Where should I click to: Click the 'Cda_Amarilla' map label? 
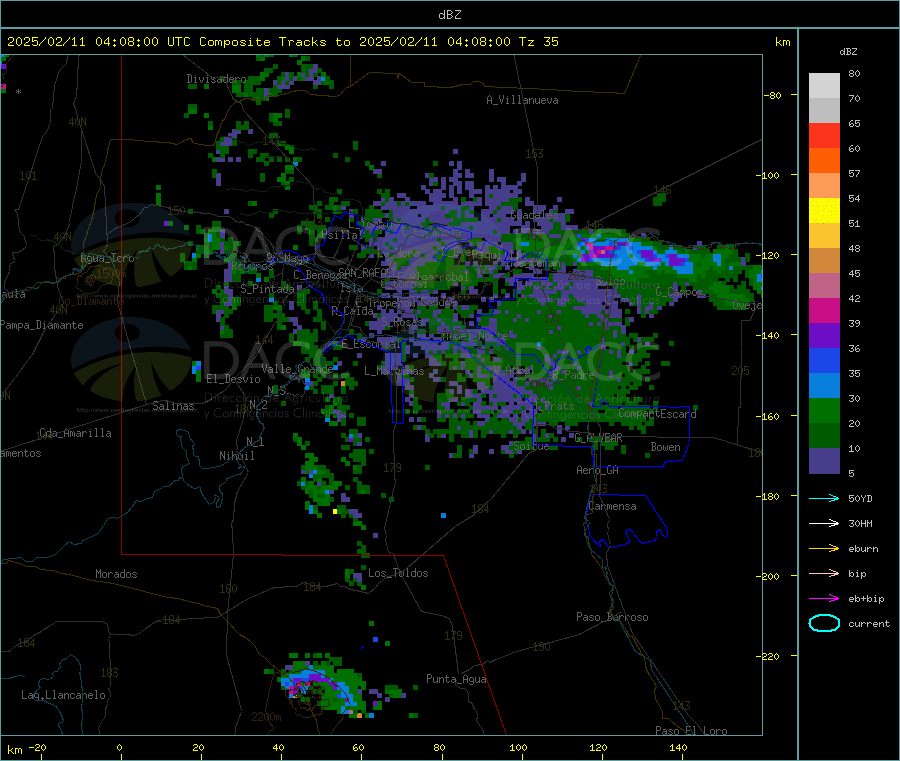point(75,433)
